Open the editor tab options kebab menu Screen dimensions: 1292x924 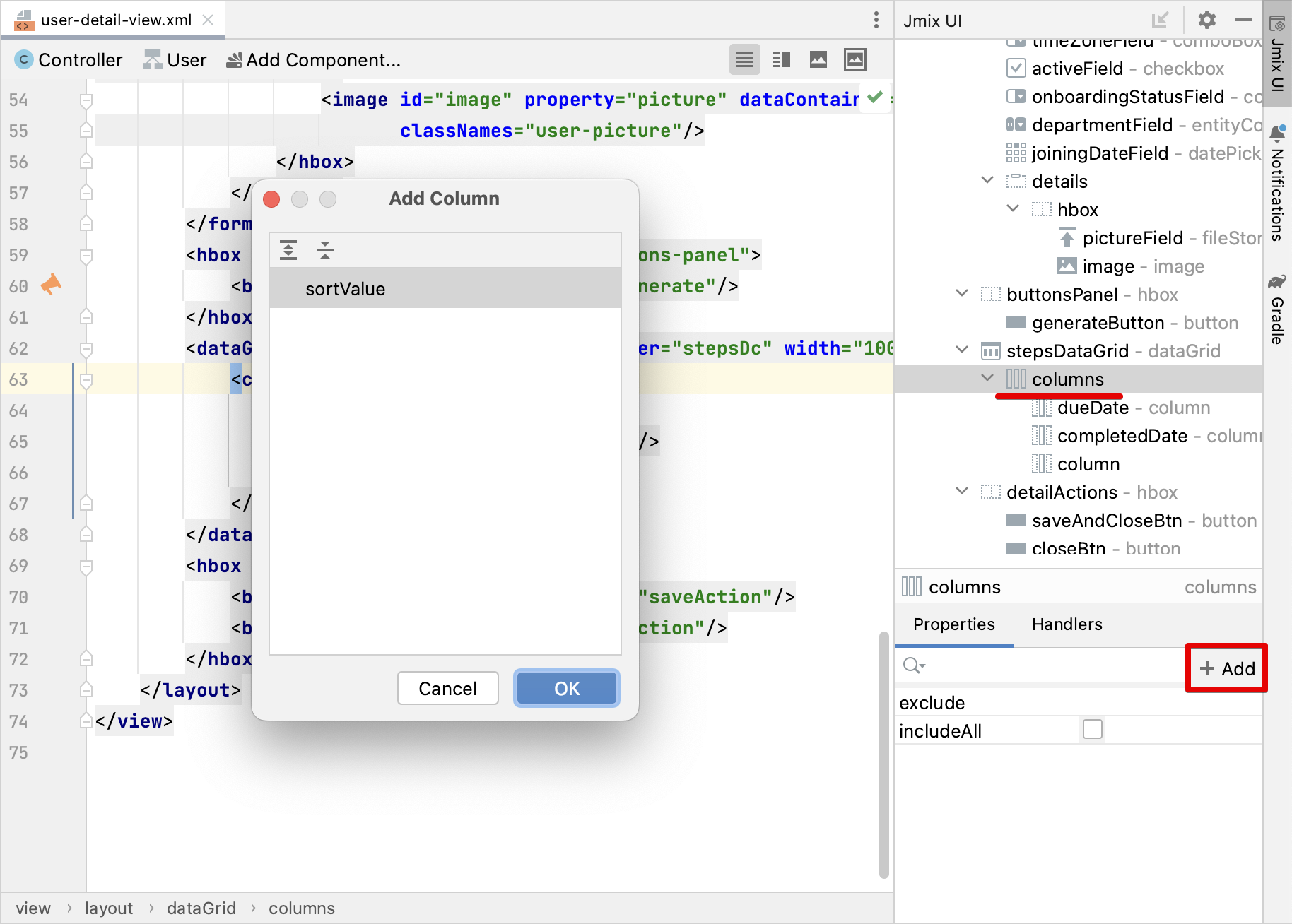(x=876, y=20)
